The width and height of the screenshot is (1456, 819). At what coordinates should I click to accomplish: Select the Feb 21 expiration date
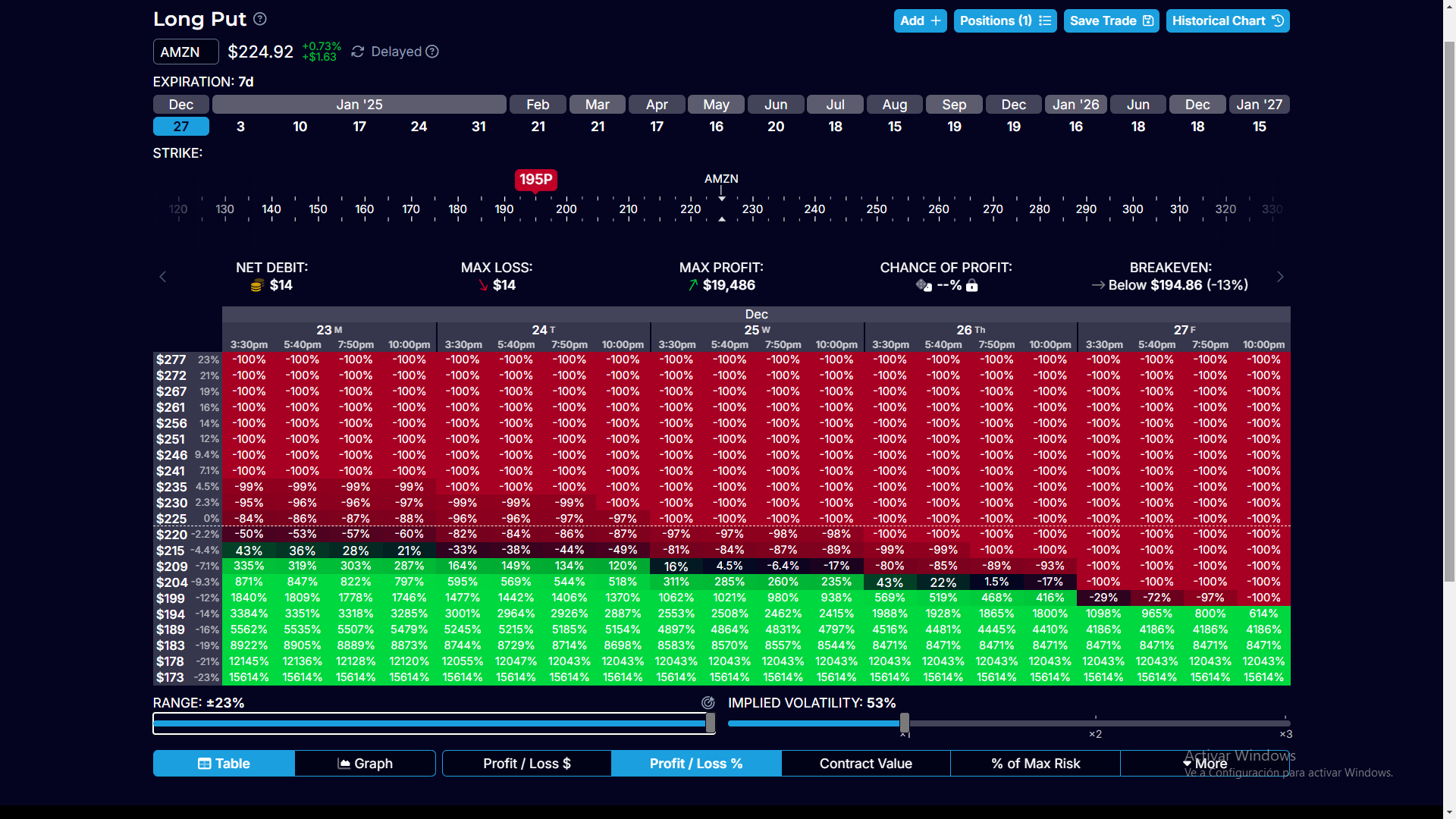[x=538, y=127]
